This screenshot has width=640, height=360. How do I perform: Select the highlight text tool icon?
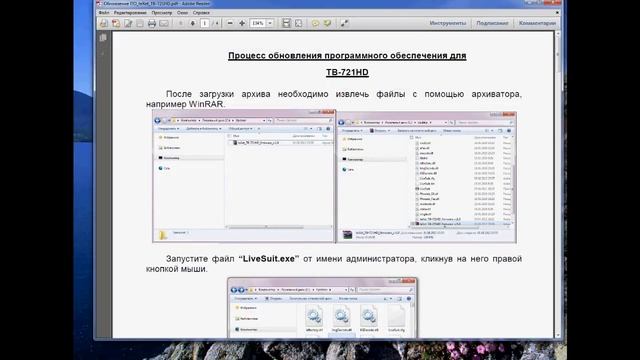pyautogui.click(x=327, y=24)
